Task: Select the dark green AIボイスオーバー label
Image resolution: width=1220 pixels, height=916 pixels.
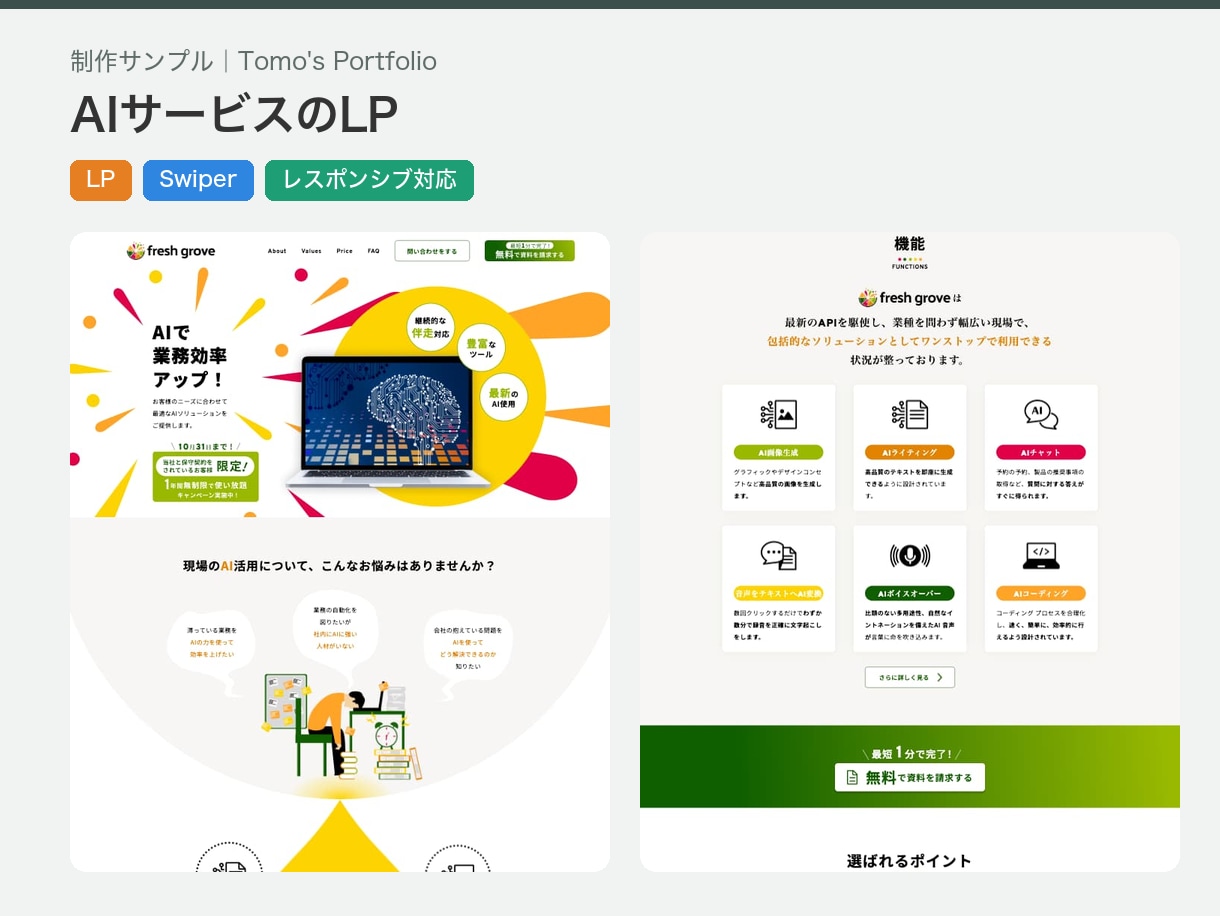Action: (910, 593)
